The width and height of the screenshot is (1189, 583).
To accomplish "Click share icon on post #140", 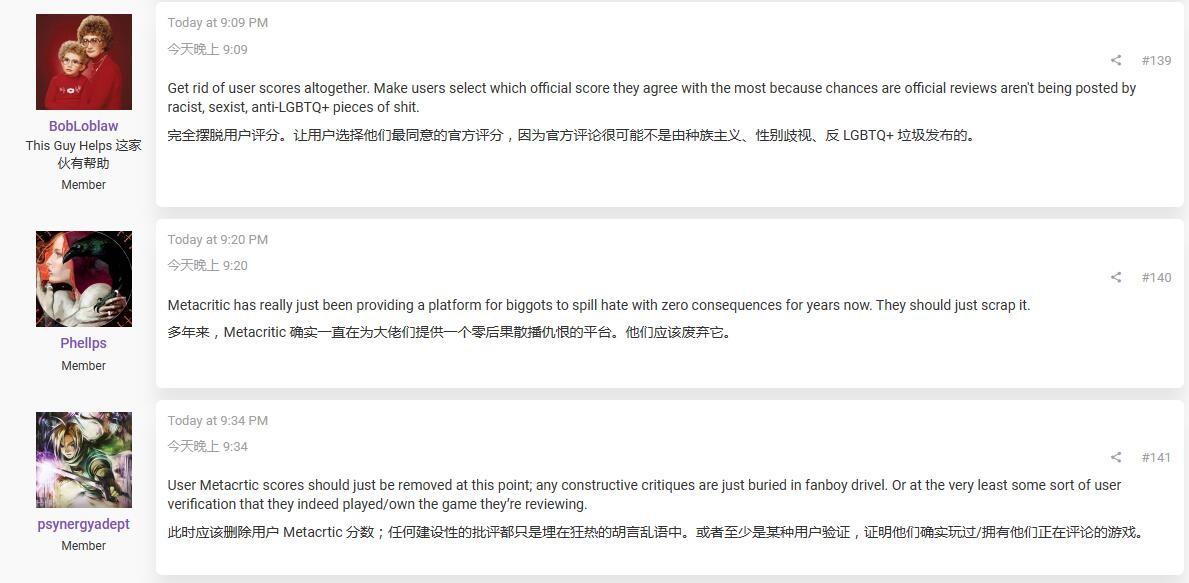I will coord(1115,277).
